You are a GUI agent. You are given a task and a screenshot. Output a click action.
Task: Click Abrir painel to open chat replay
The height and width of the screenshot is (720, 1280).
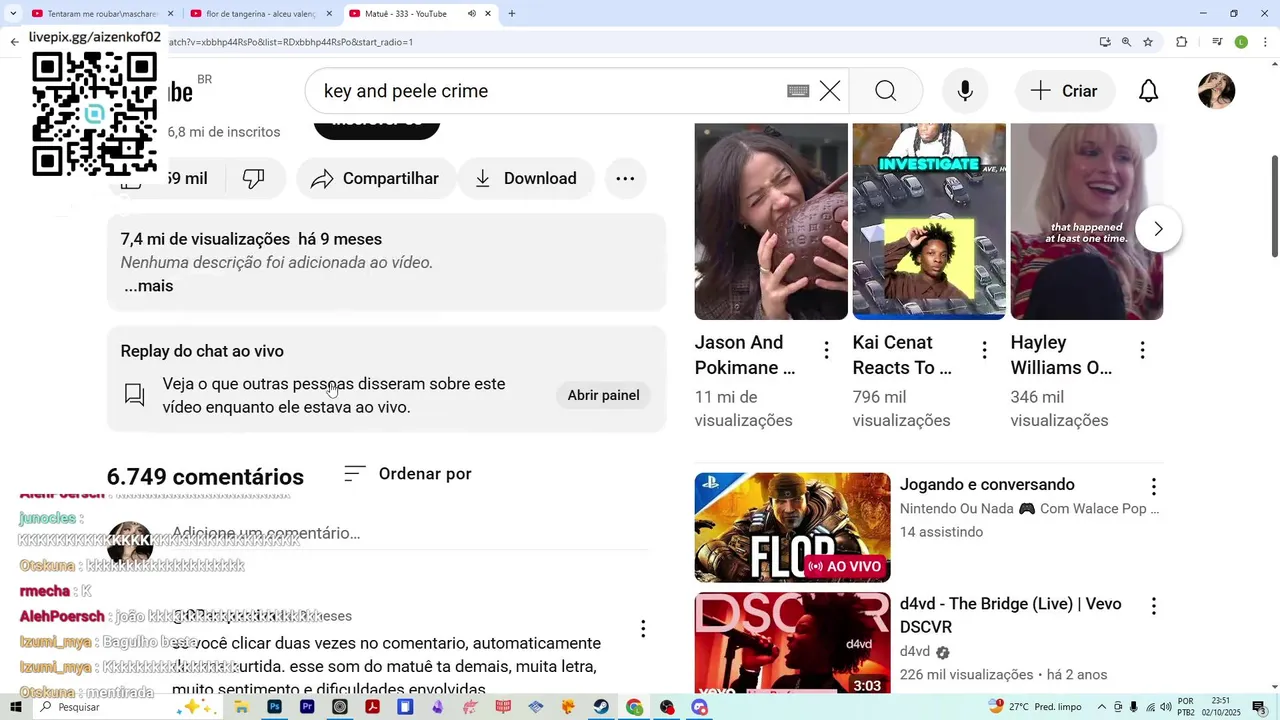(603, 395)
